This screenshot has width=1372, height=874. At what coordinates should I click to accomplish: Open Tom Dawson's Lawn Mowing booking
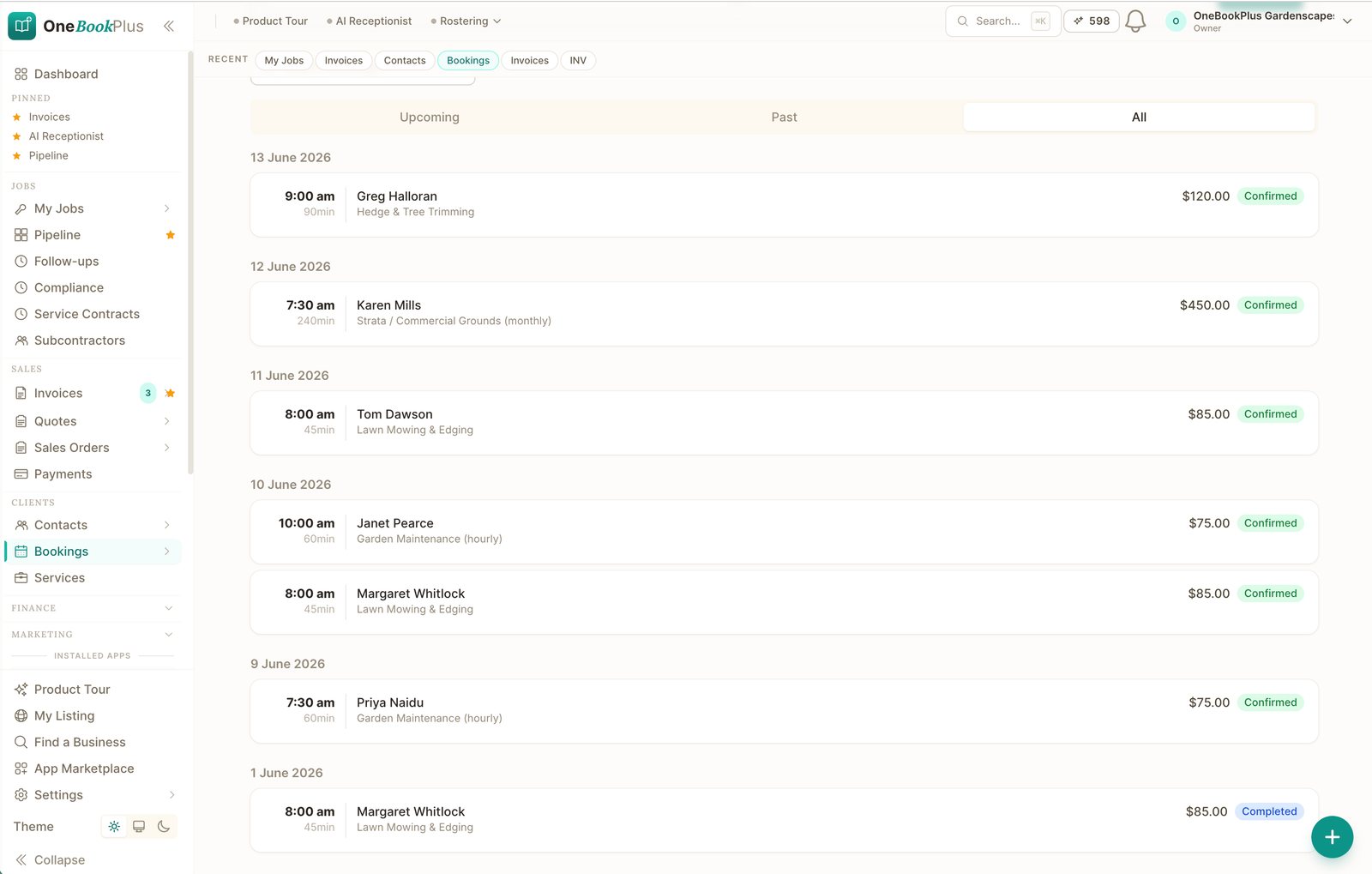pyautogui.click(x=784, y=423)
